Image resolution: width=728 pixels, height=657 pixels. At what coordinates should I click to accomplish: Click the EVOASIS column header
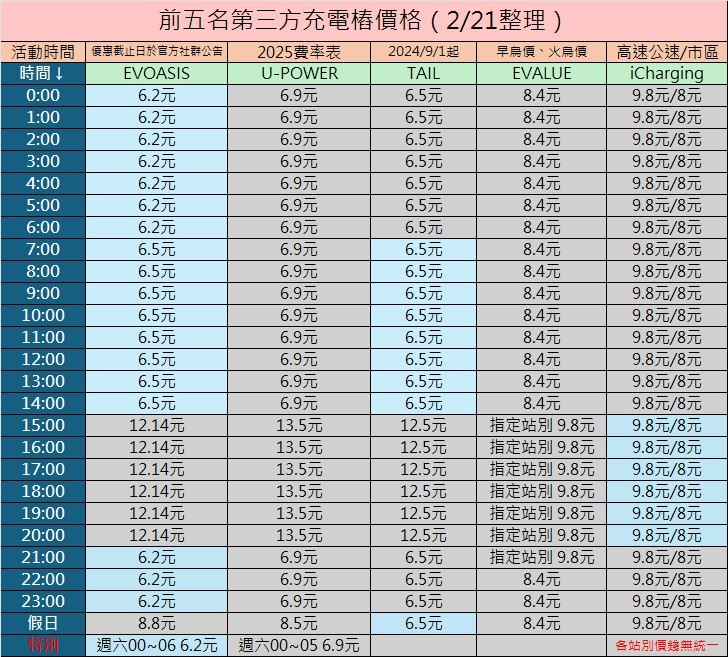156,73
